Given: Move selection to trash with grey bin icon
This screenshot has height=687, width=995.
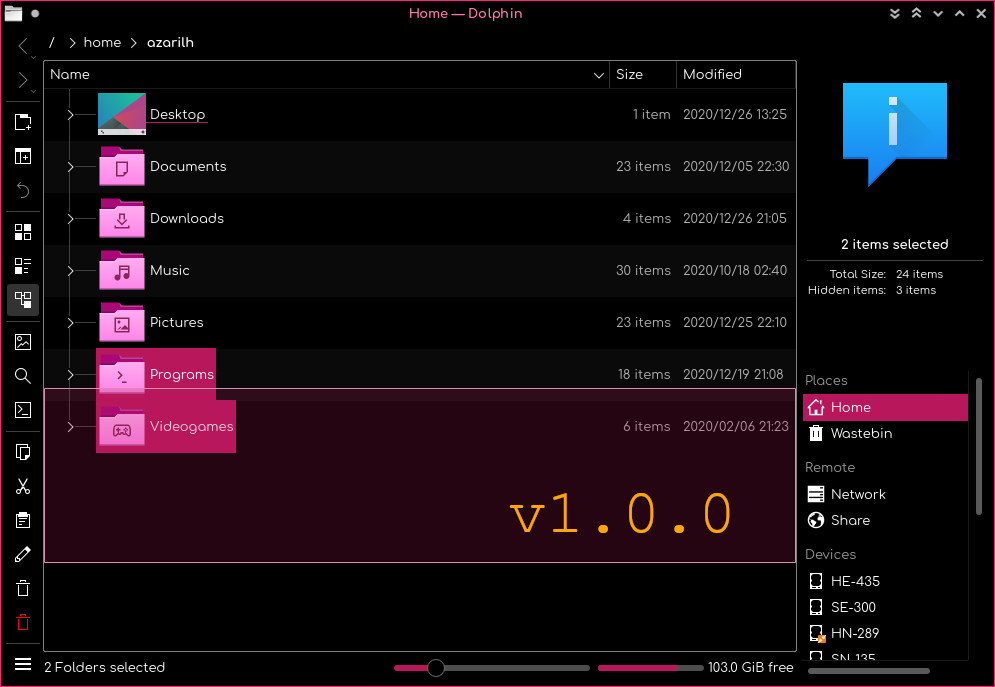Looking at the screenshot, I should click(x=23, y=588).
